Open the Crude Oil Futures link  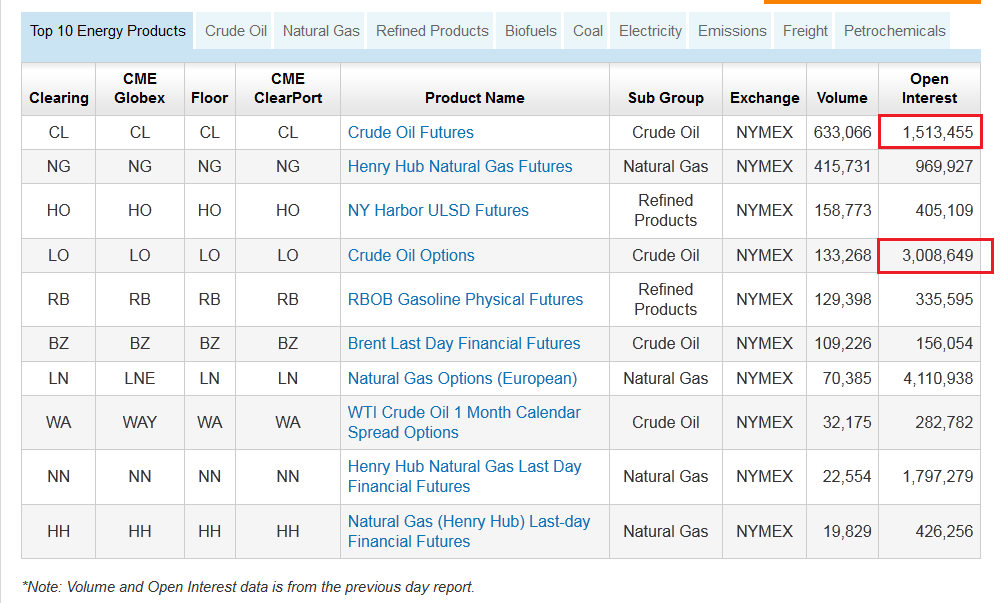click(x=411, y=132)
